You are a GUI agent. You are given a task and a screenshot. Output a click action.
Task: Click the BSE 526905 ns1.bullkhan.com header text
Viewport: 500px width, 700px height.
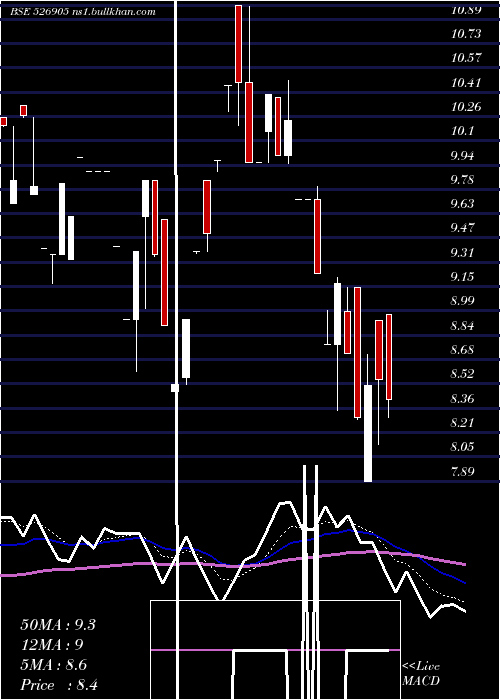pos(83,12)
